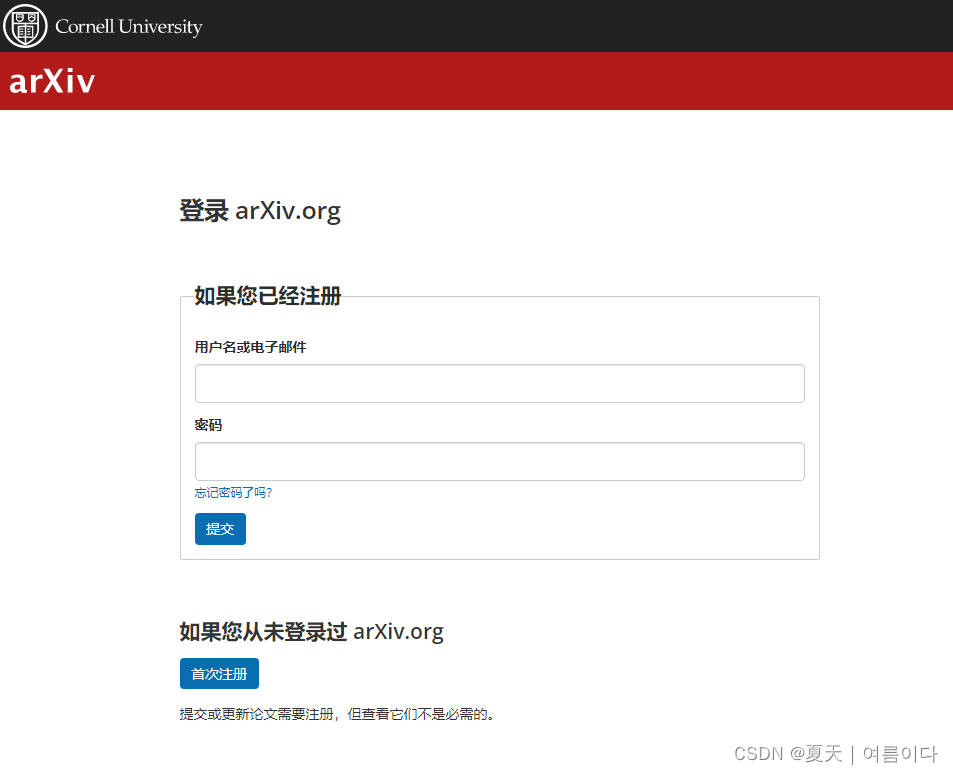Image resolution: width=953 pixels, height=774 pixels.
Task: Click the 登录 arXiv.org page heading
Action: pyautogui.click(x=260, y=211)
